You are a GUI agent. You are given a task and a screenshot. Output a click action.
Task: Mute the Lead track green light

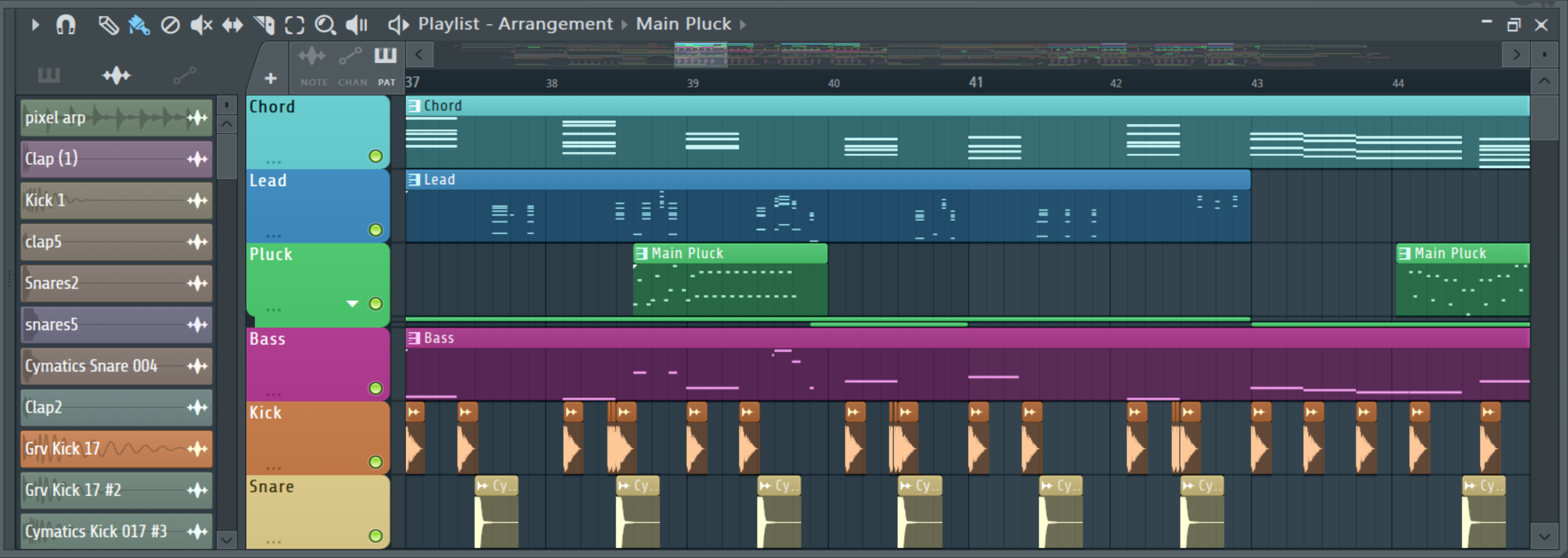(375, 230)
